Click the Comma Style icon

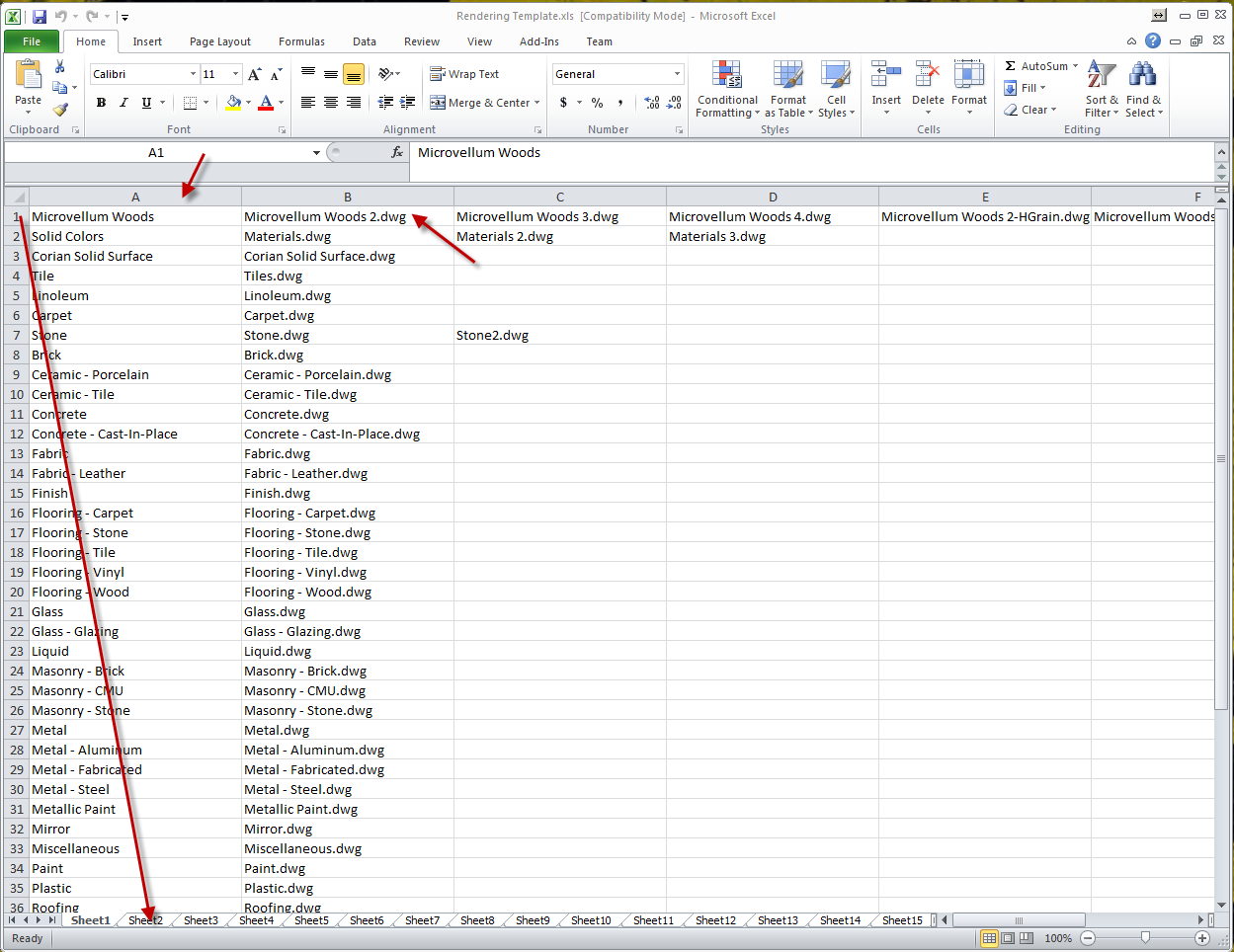[620, 103]
